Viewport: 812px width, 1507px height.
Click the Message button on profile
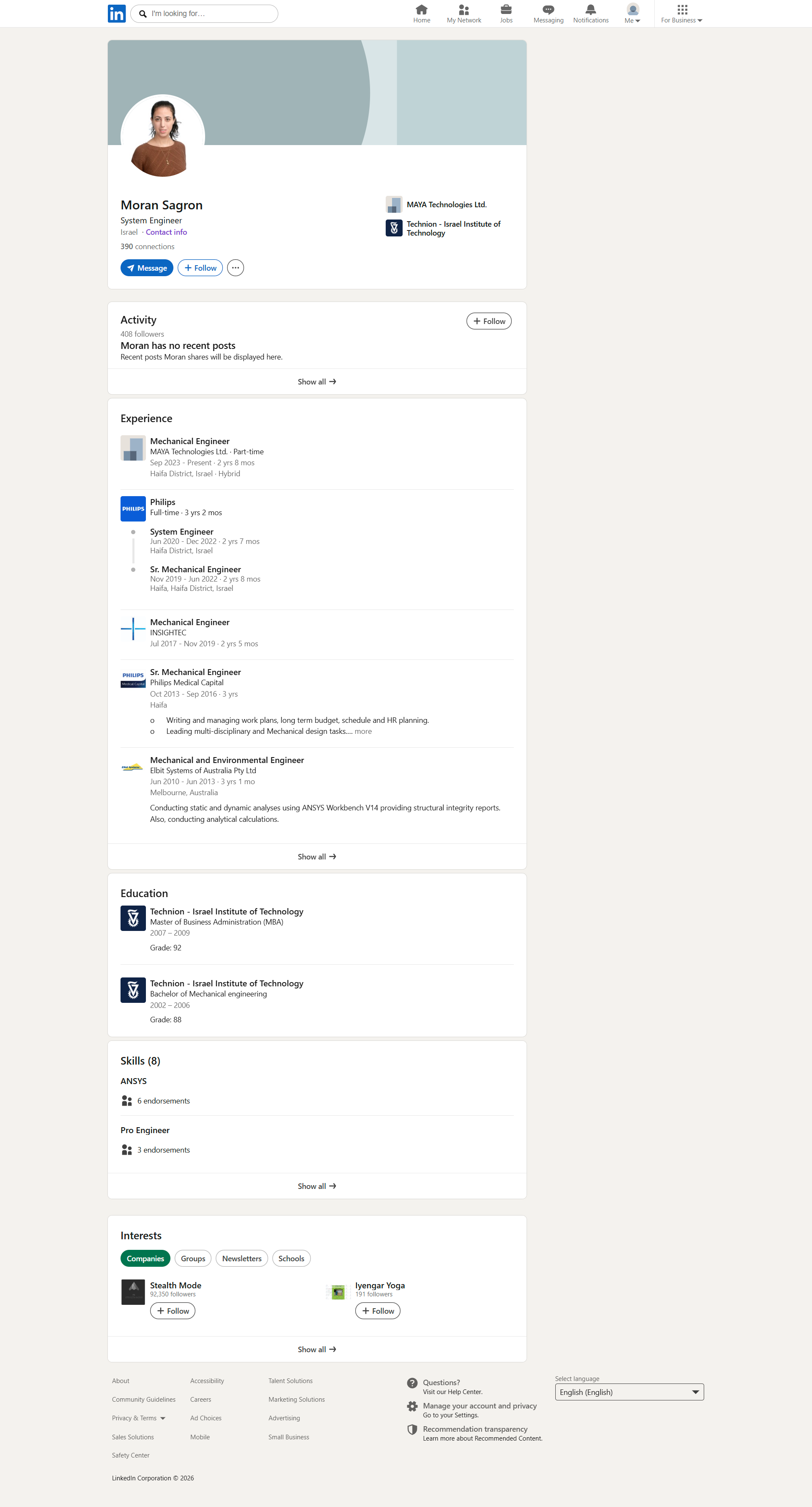pyautogui.click(x=146, y=268)
